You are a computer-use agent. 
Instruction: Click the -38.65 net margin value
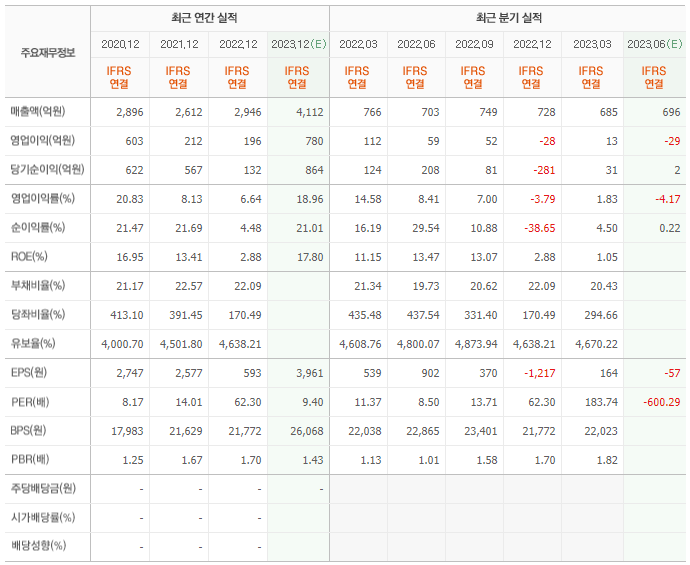pos(540,228)
